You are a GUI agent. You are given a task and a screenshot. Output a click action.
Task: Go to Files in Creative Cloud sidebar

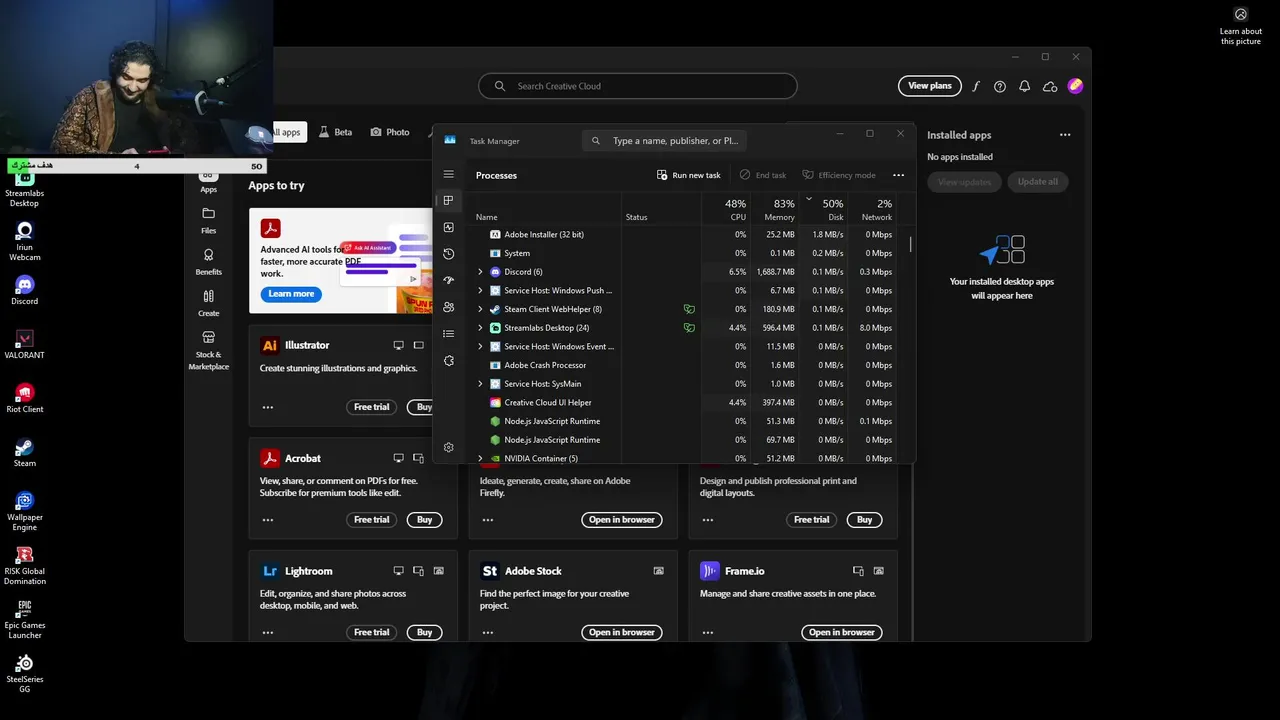click(208, 220)
